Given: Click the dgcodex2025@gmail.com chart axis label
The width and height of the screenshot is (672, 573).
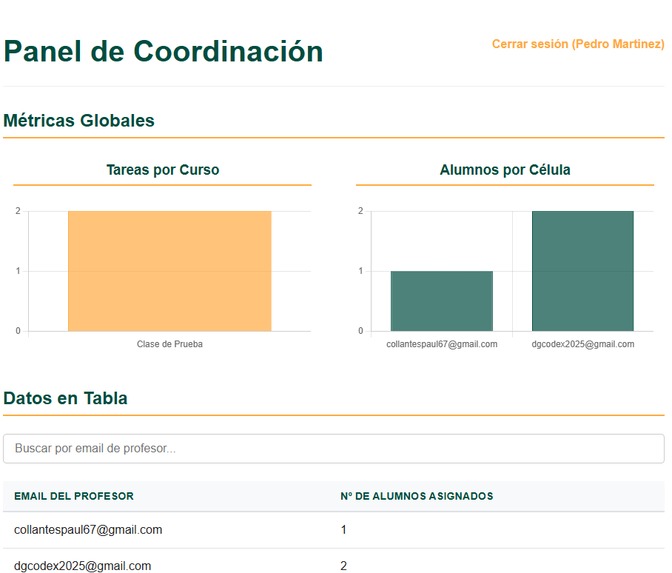Looking at the screenshot, I should (583, 344).
